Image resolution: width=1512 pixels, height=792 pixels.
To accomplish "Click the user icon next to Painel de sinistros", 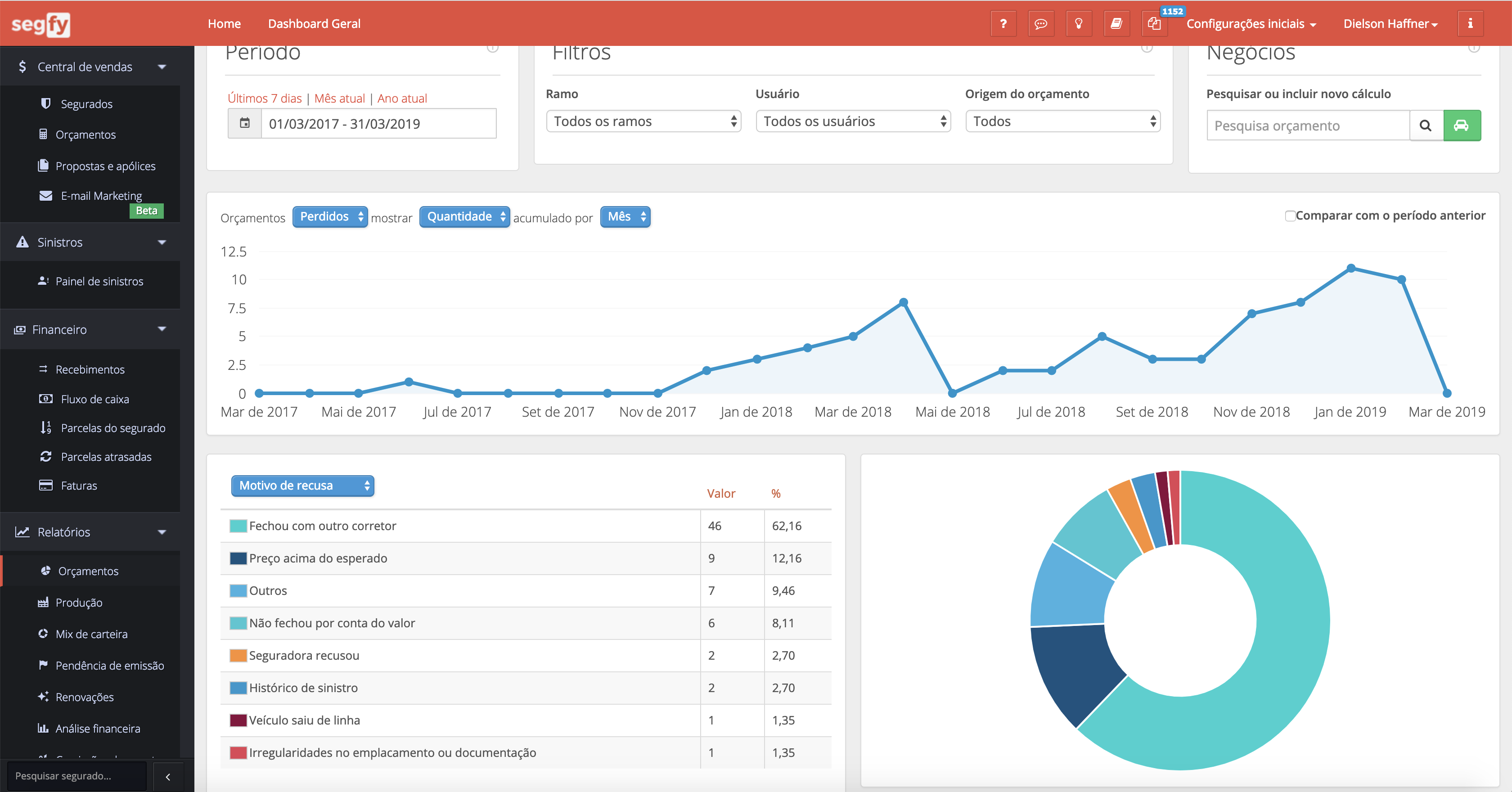I will (x=43, y=281).
